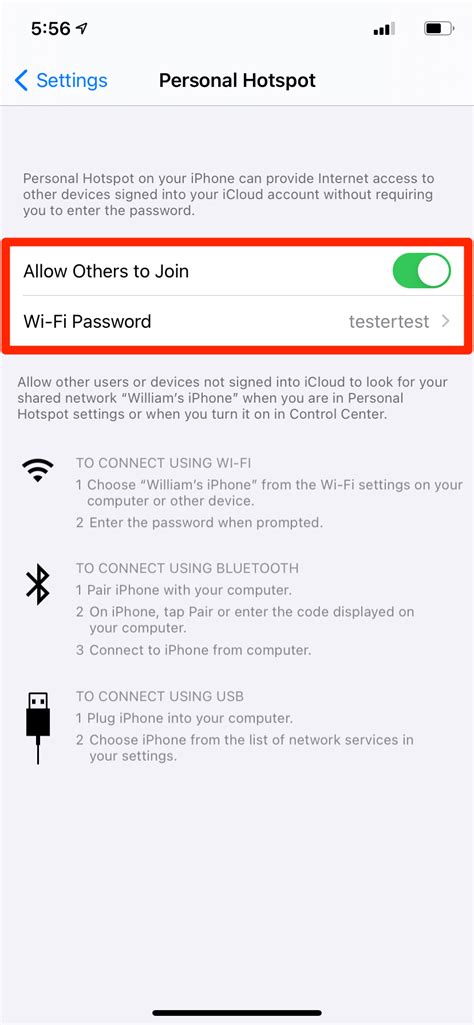The width and height of the screenshot is (474, 1025).
Task: Open the Wi-Fi Password chevron
Action: (445, 321)
